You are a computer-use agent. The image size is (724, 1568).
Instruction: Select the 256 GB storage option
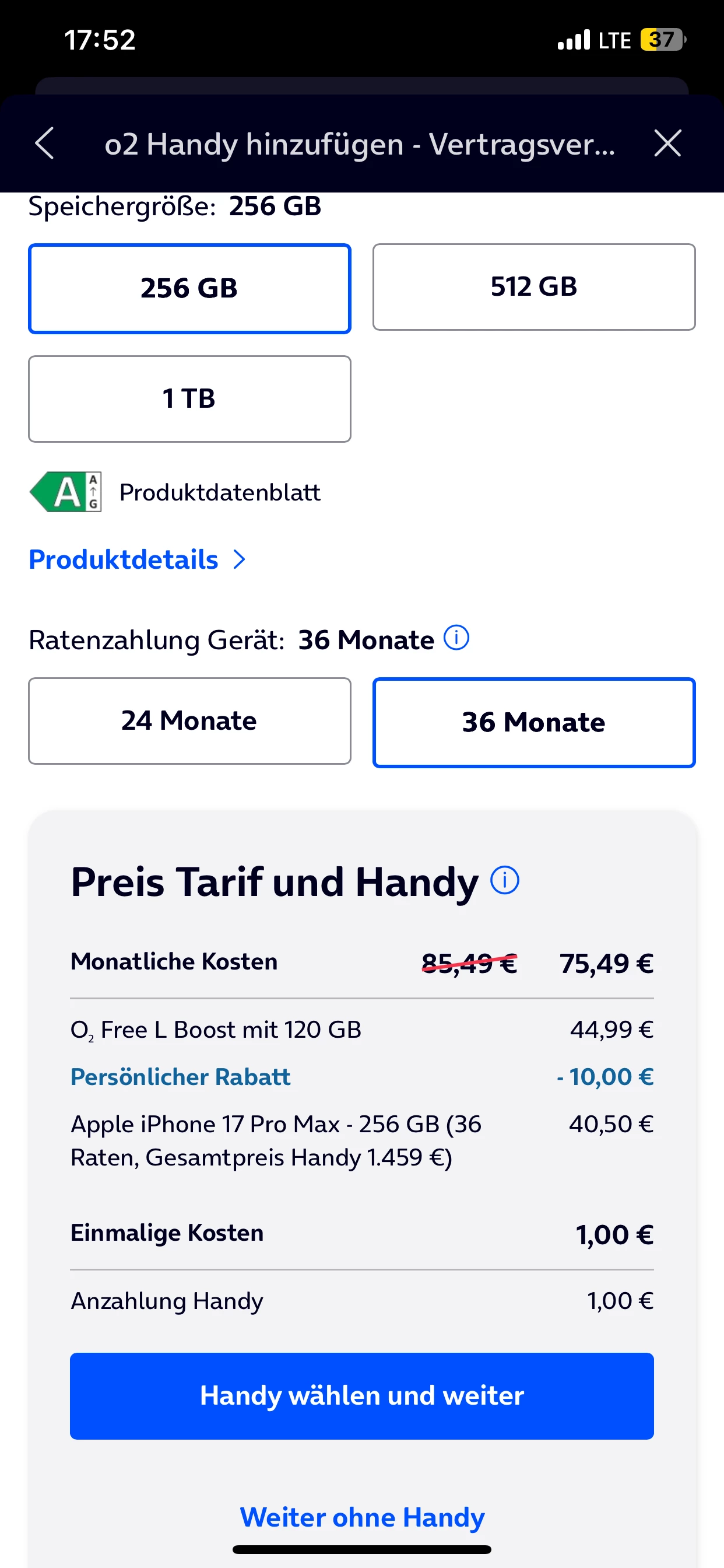[190, 289]
